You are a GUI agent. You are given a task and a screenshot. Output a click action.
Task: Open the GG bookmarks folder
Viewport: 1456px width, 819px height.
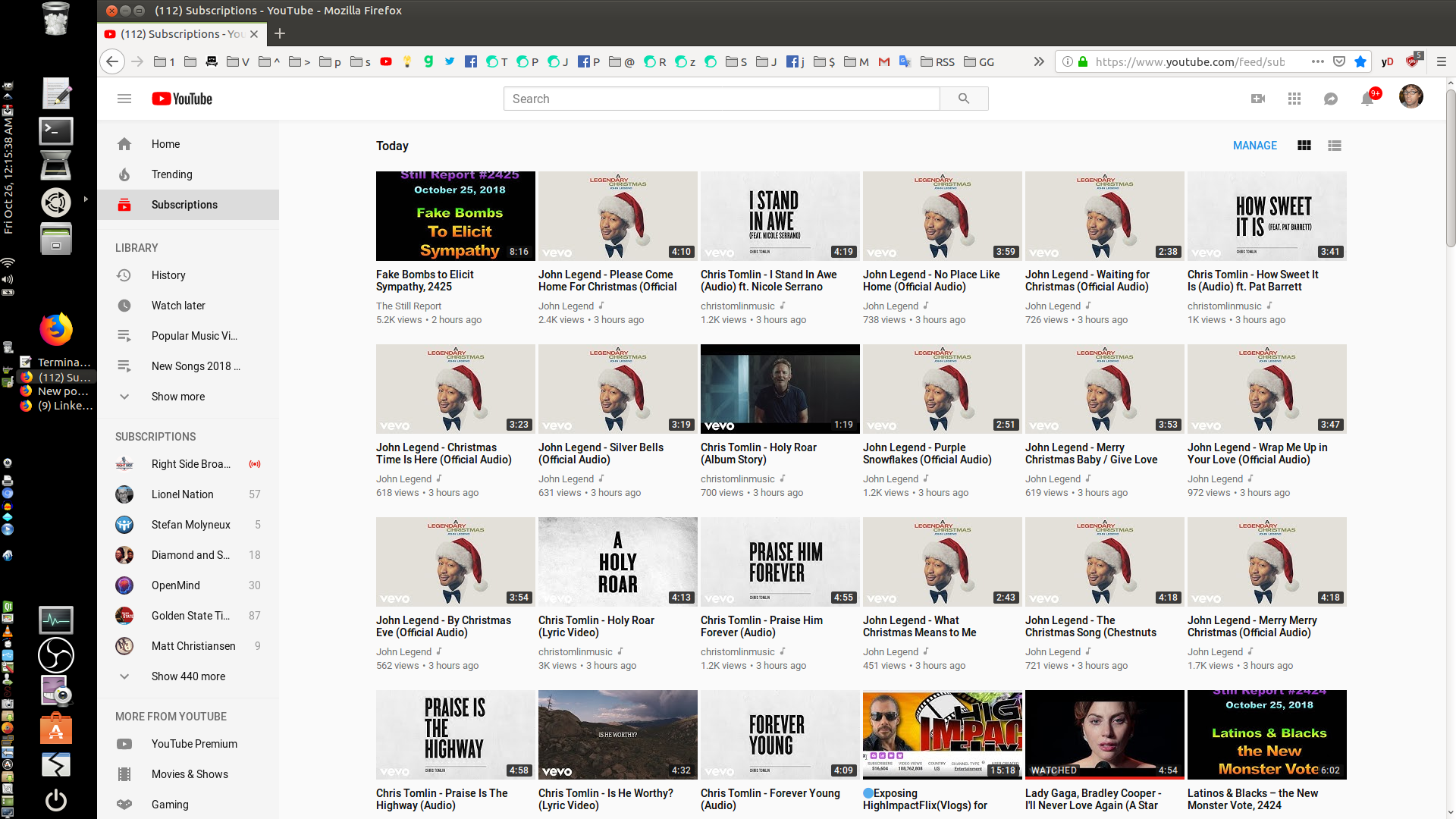979,61
